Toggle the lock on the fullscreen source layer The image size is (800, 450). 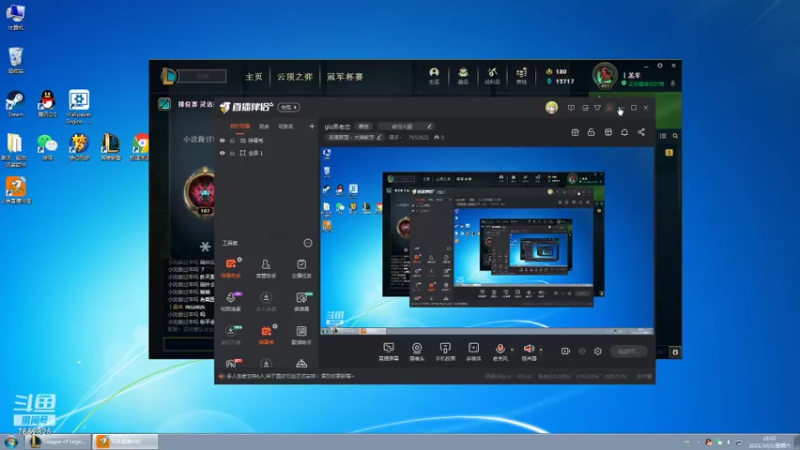pos(232,153)
